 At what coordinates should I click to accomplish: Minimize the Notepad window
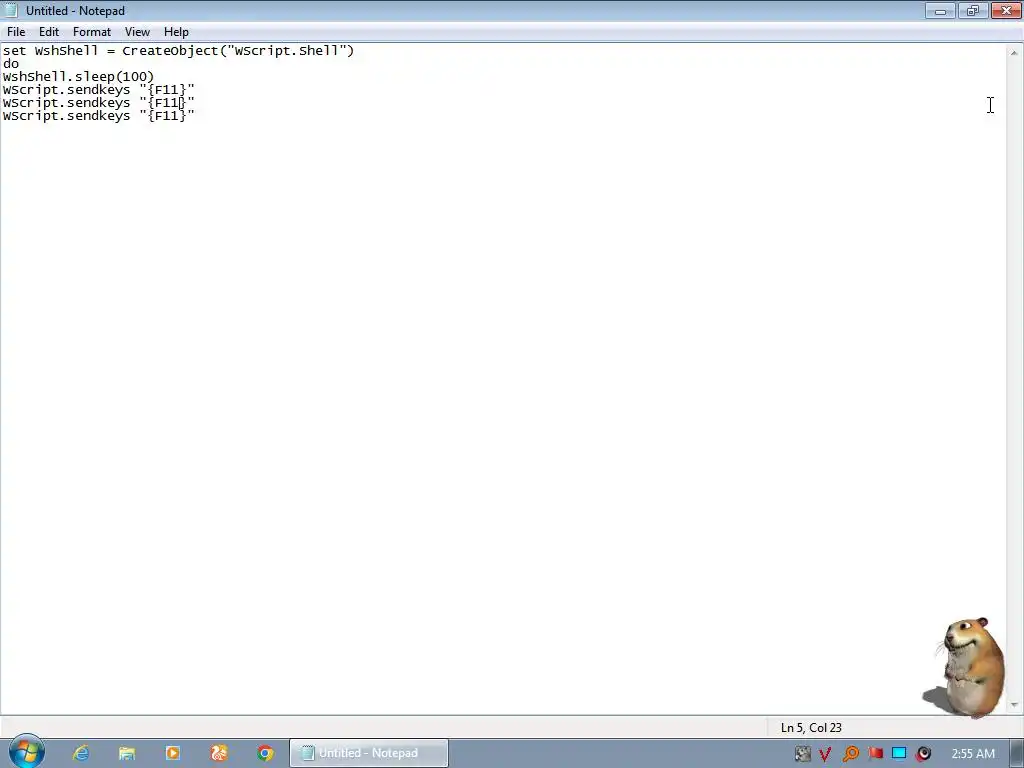(x=940, y=10)
